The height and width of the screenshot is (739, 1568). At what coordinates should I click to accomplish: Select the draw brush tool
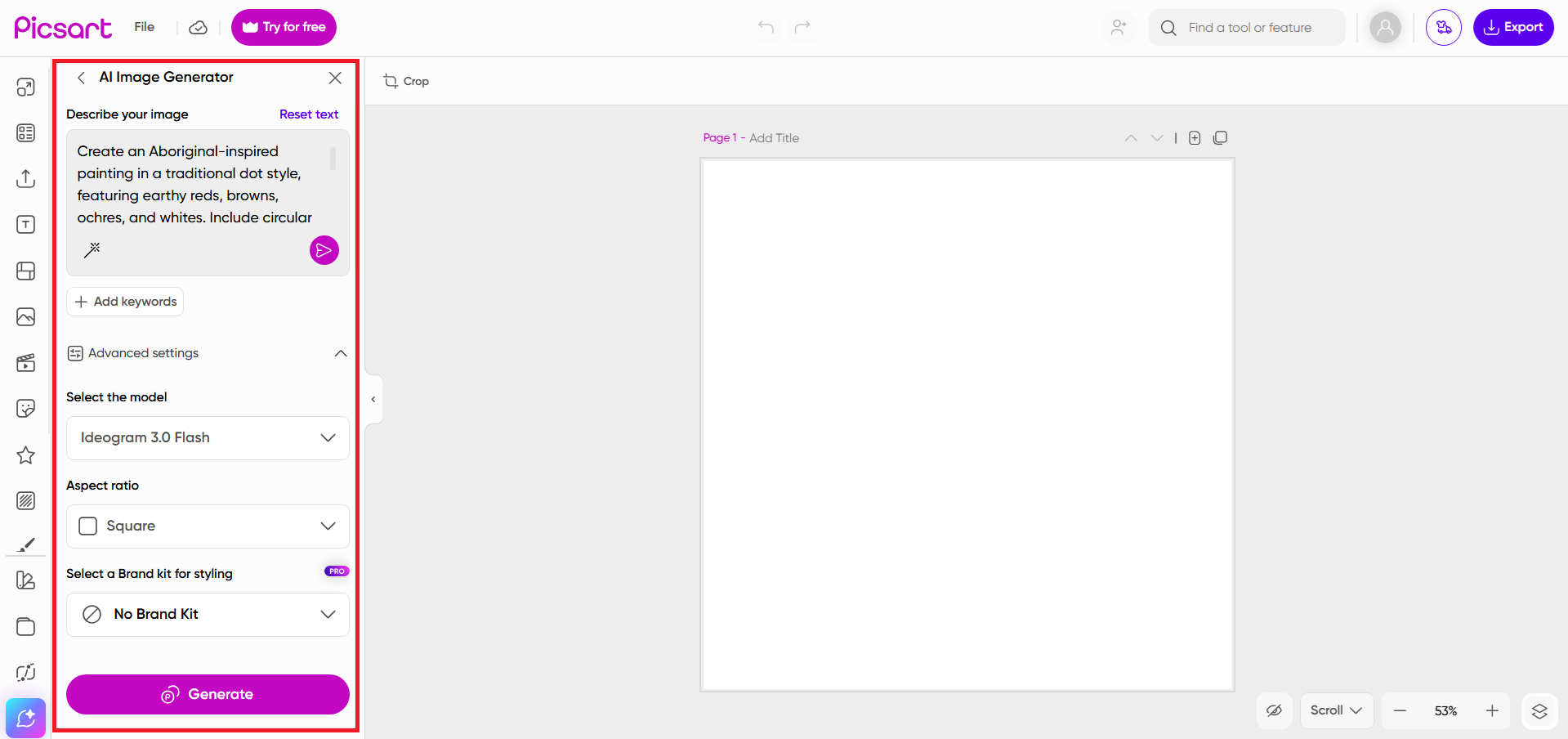click(x=26, y=544)
